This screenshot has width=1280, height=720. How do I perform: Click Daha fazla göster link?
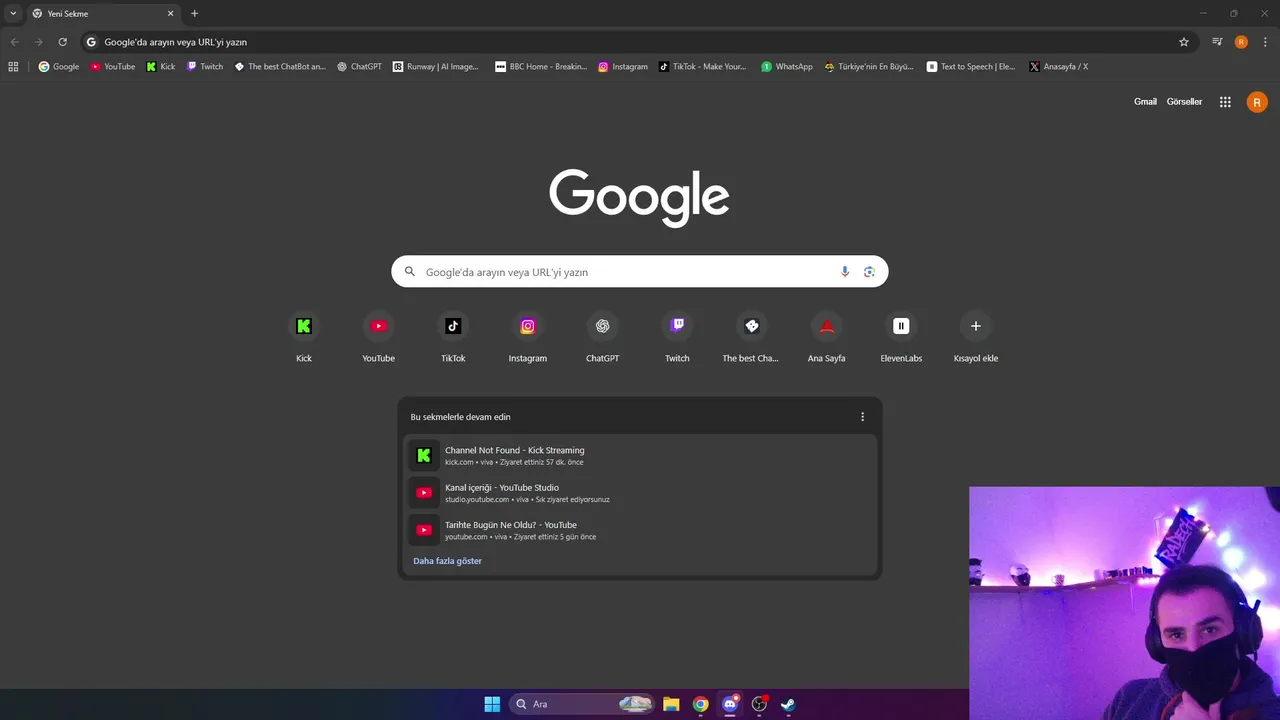[447, 561]
